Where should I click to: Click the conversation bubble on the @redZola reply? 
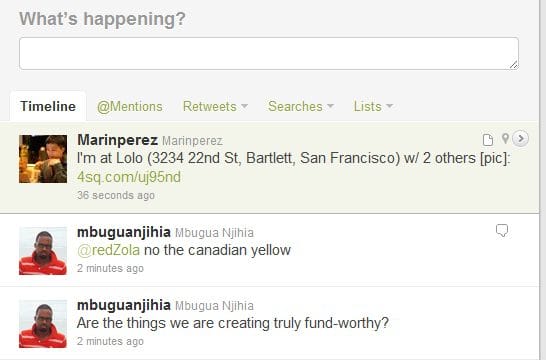(x=502, y=230)
